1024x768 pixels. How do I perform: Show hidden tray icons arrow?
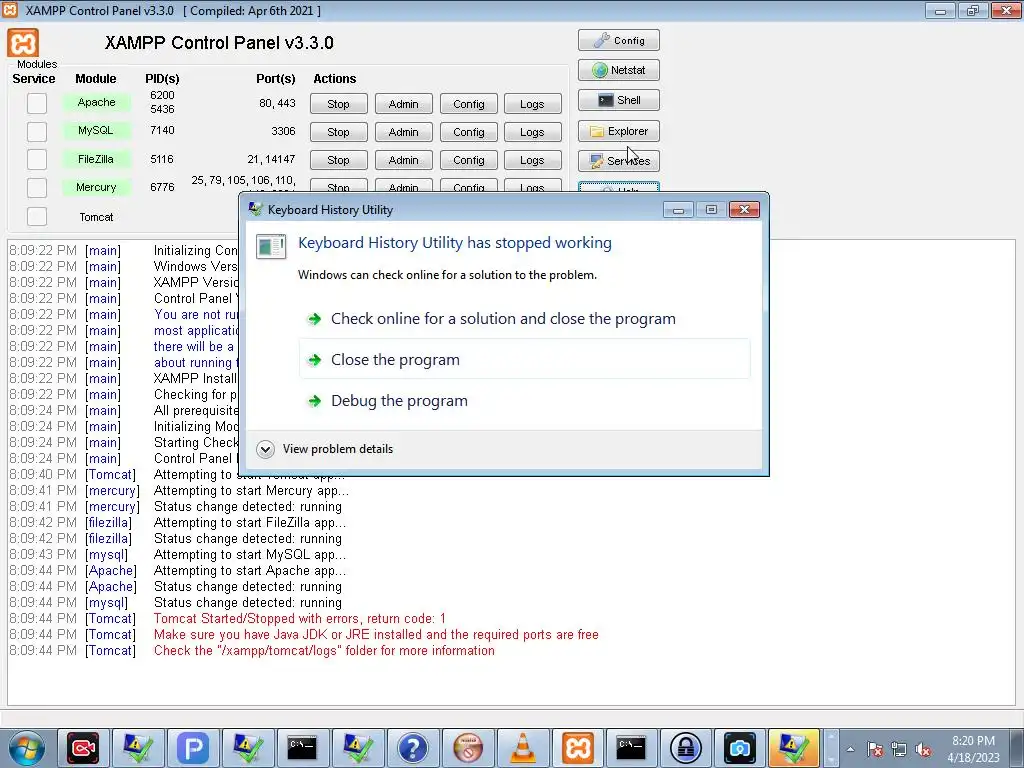tap(850, 749)
